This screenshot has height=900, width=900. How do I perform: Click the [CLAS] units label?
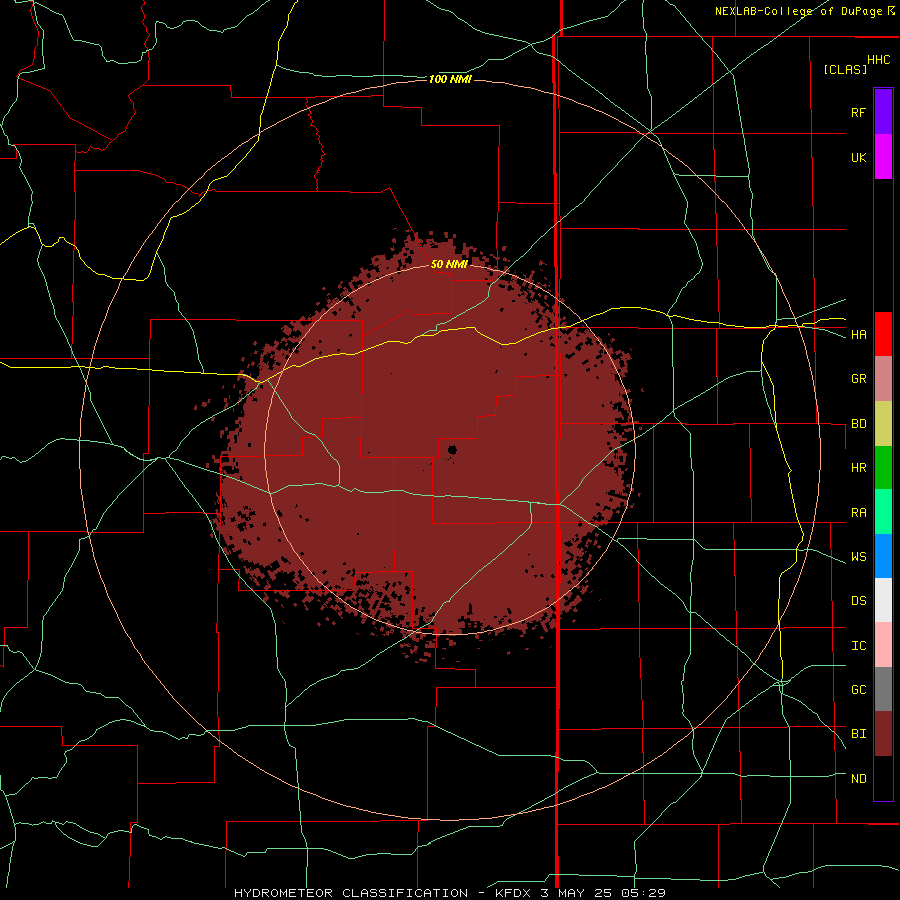pyautogui.click(x=845, y=69)
